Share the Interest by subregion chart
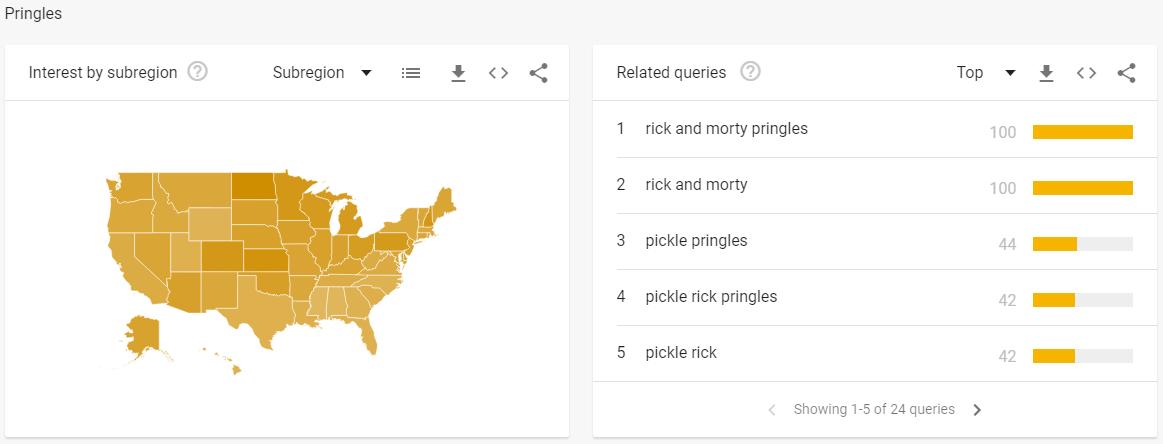Viewport: 1163px width, 444px height. tap(538, 73)
